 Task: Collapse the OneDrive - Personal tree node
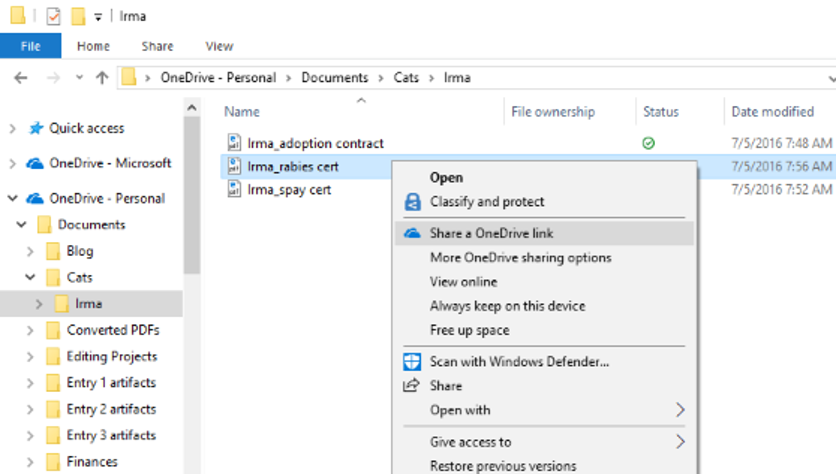coord(13,198)
